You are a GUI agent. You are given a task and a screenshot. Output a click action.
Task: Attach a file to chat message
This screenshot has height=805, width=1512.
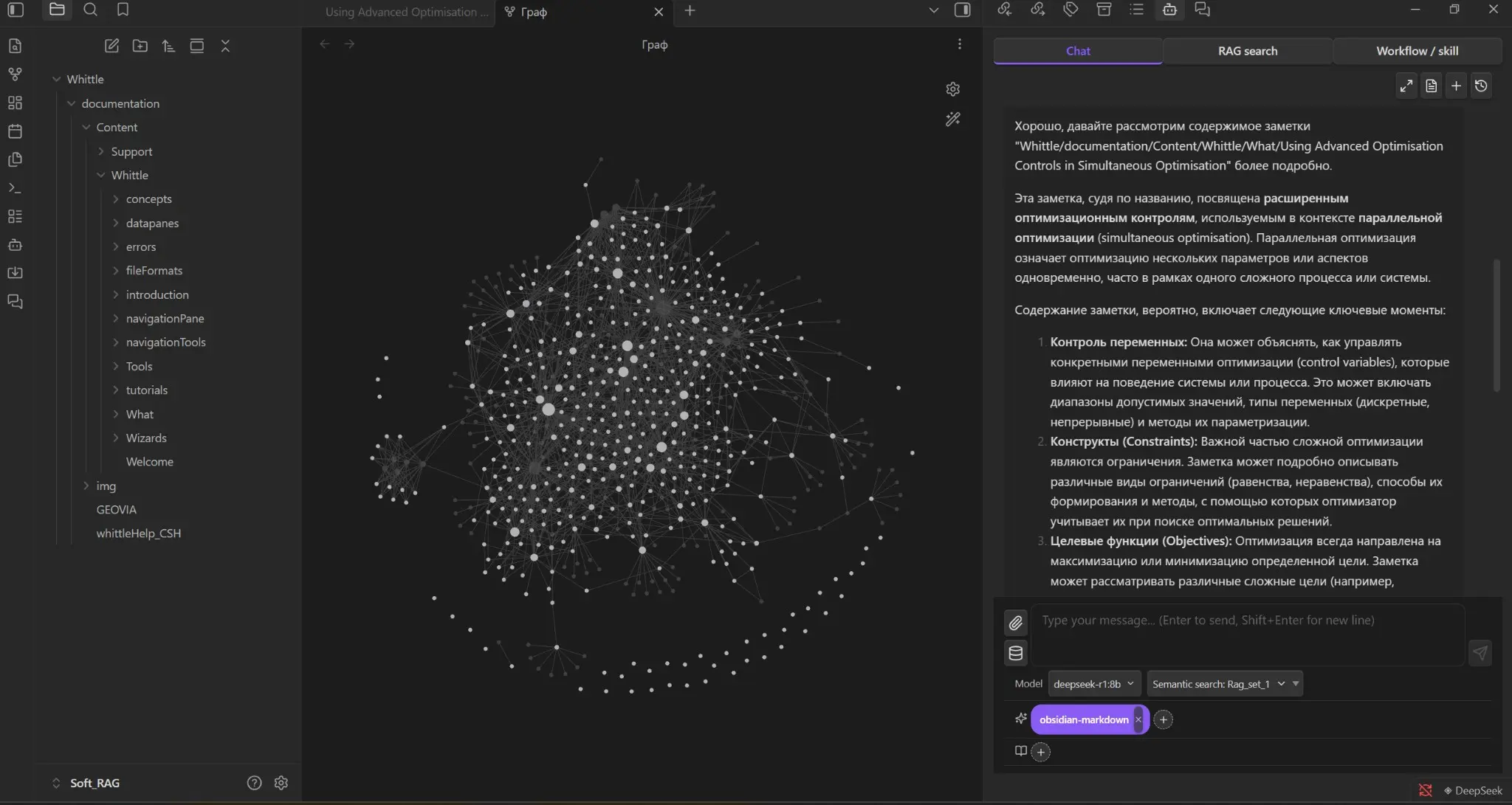(1016, 623)
